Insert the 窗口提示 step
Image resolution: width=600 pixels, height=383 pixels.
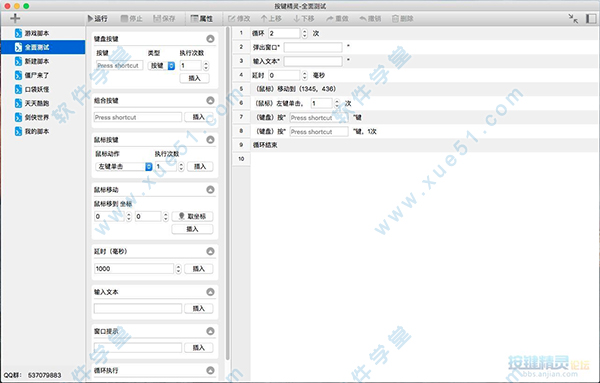(198, 347)
